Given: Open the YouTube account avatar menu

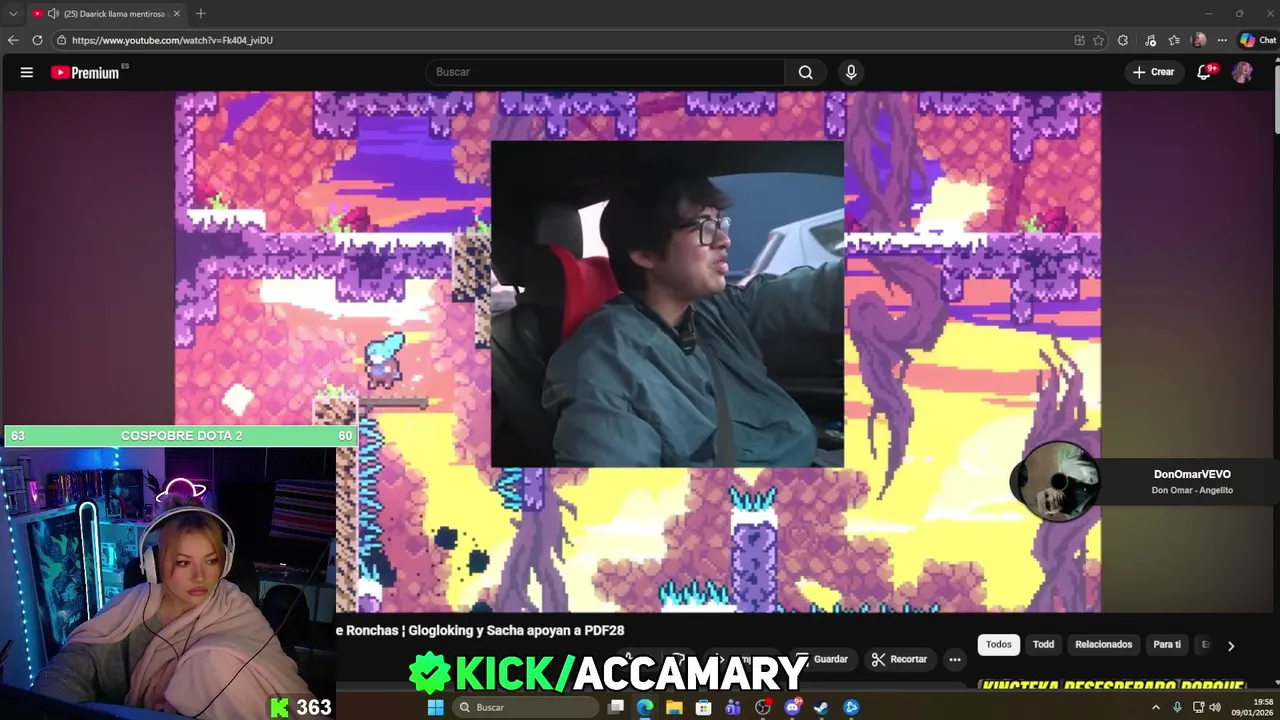Looking at the screenshot, I should pos(1242,72).
